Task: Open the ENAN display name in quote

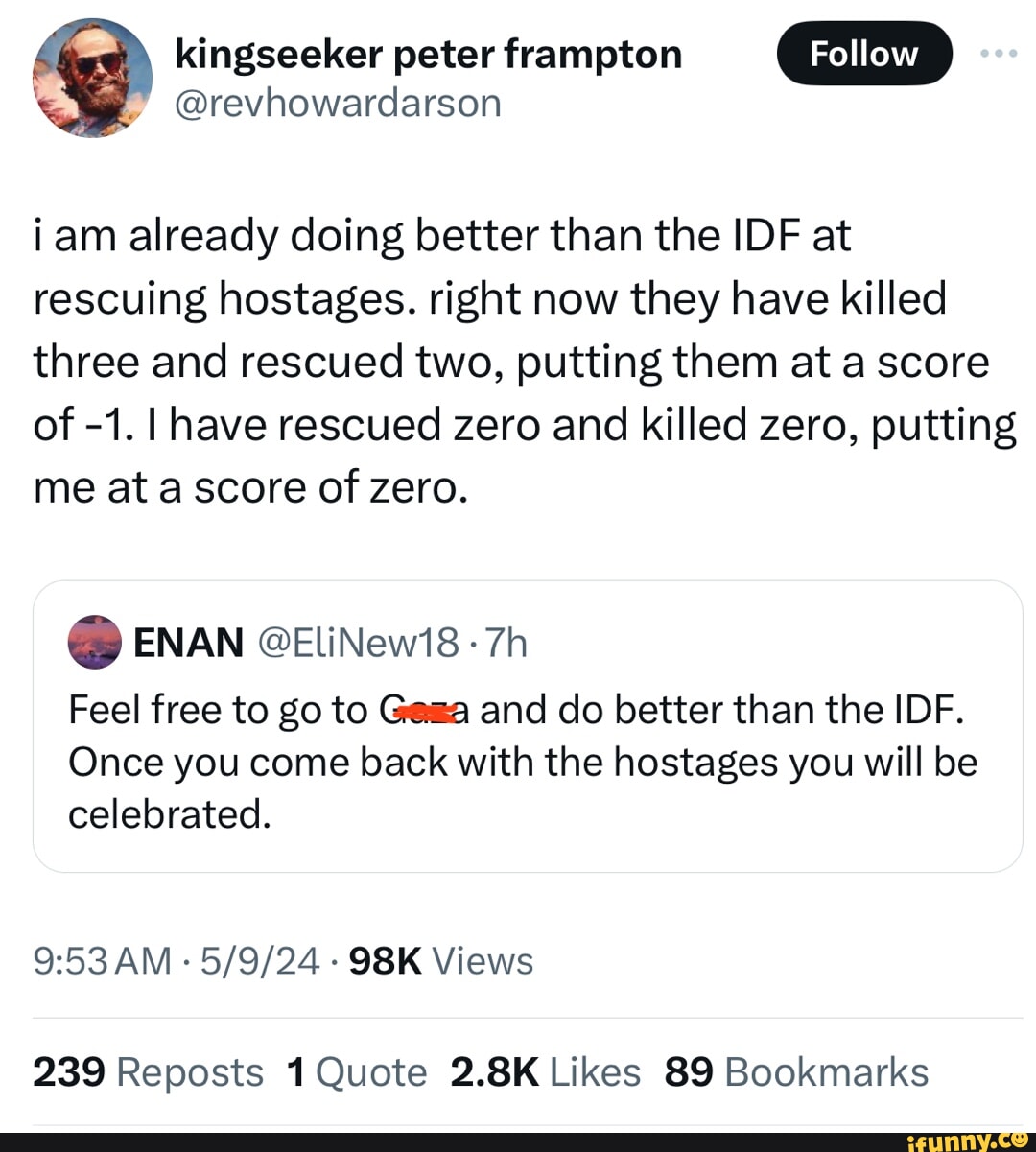Action: click(x=188, y=643)
